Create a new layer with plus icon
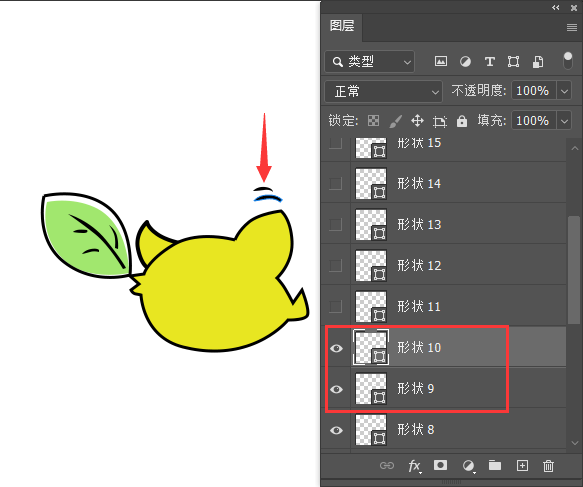The width and height of the screenshot is (583, 487). [x=522, y=465]
